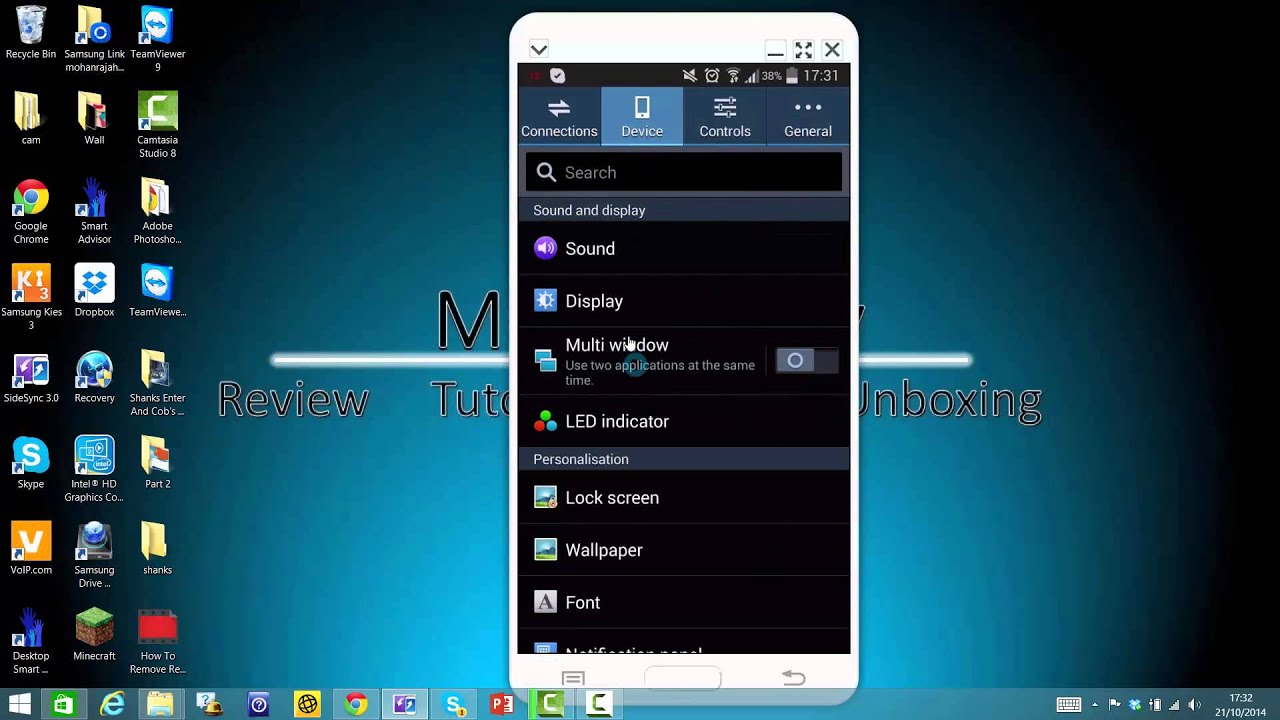
Task: Open the General settings tab
Action: click(x=808, y=117)
